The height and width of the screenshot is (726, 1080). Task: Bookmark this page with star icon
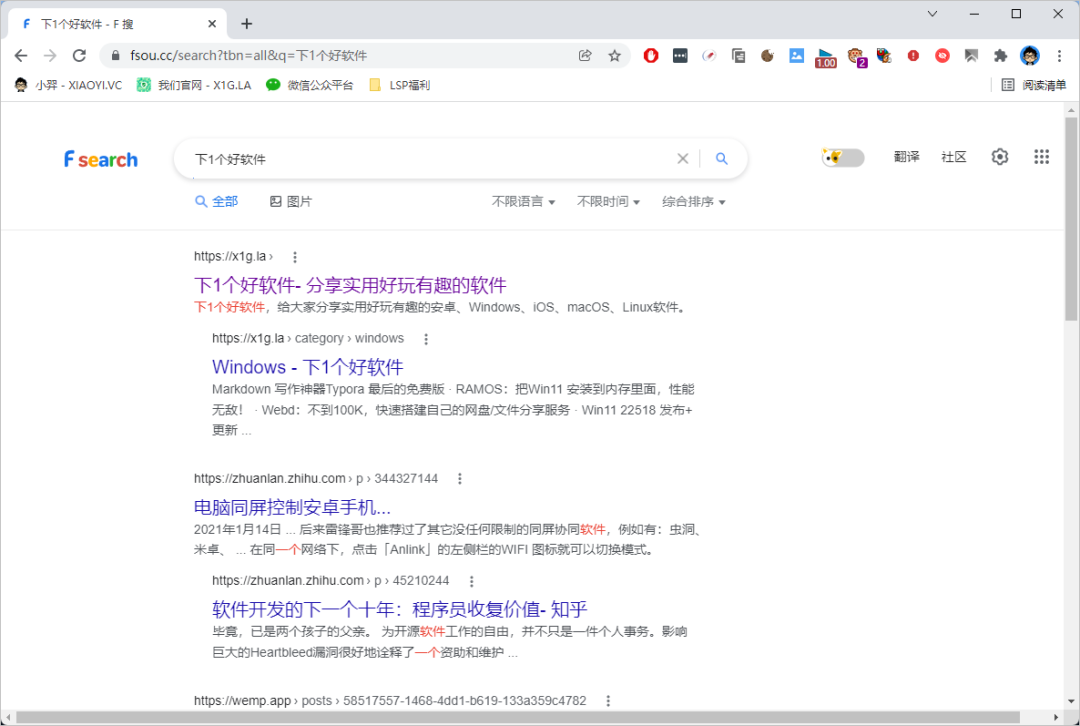[615, 56]
